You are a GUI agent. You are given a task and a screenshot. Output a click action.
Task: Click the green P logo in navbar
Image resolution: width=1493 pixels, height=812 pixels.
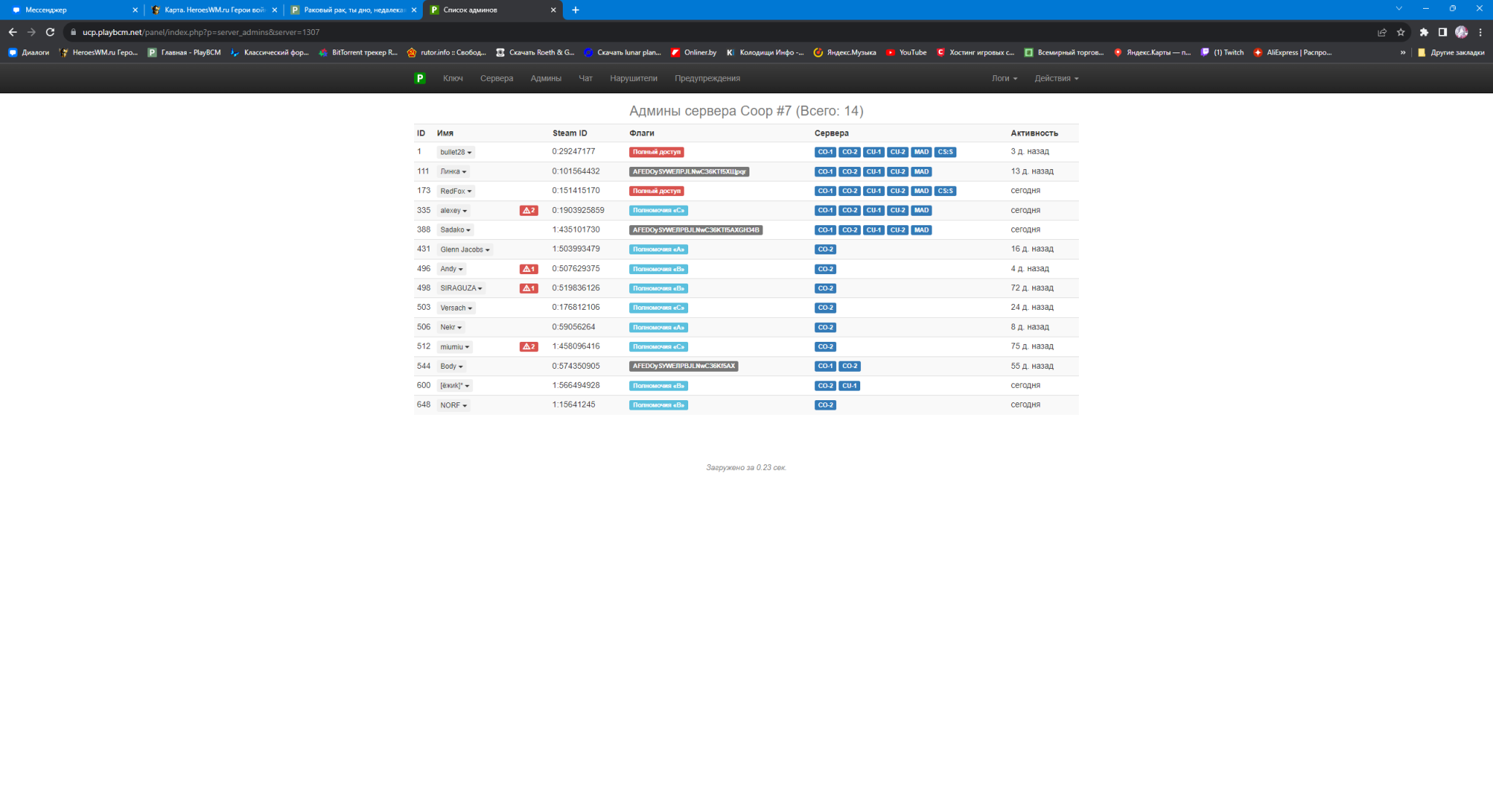[419, 78]
